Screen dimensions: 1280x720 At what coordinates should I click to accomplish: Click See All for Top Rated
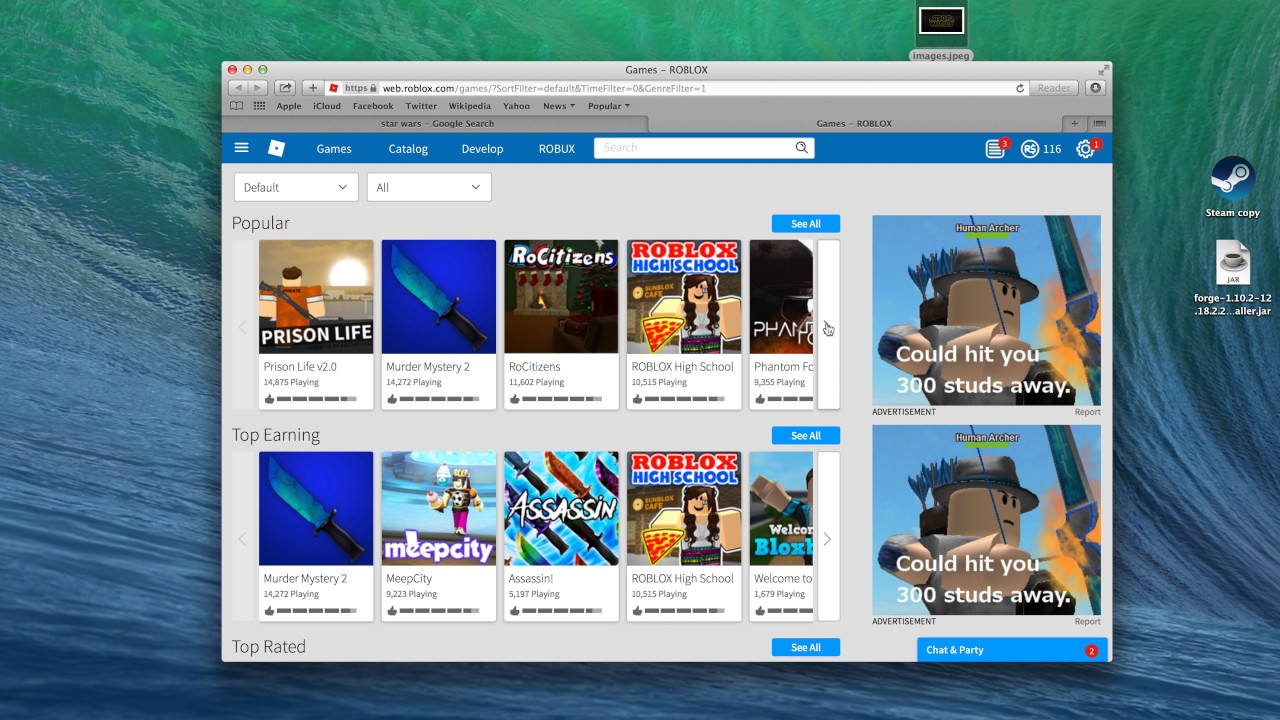pos(806,648)
